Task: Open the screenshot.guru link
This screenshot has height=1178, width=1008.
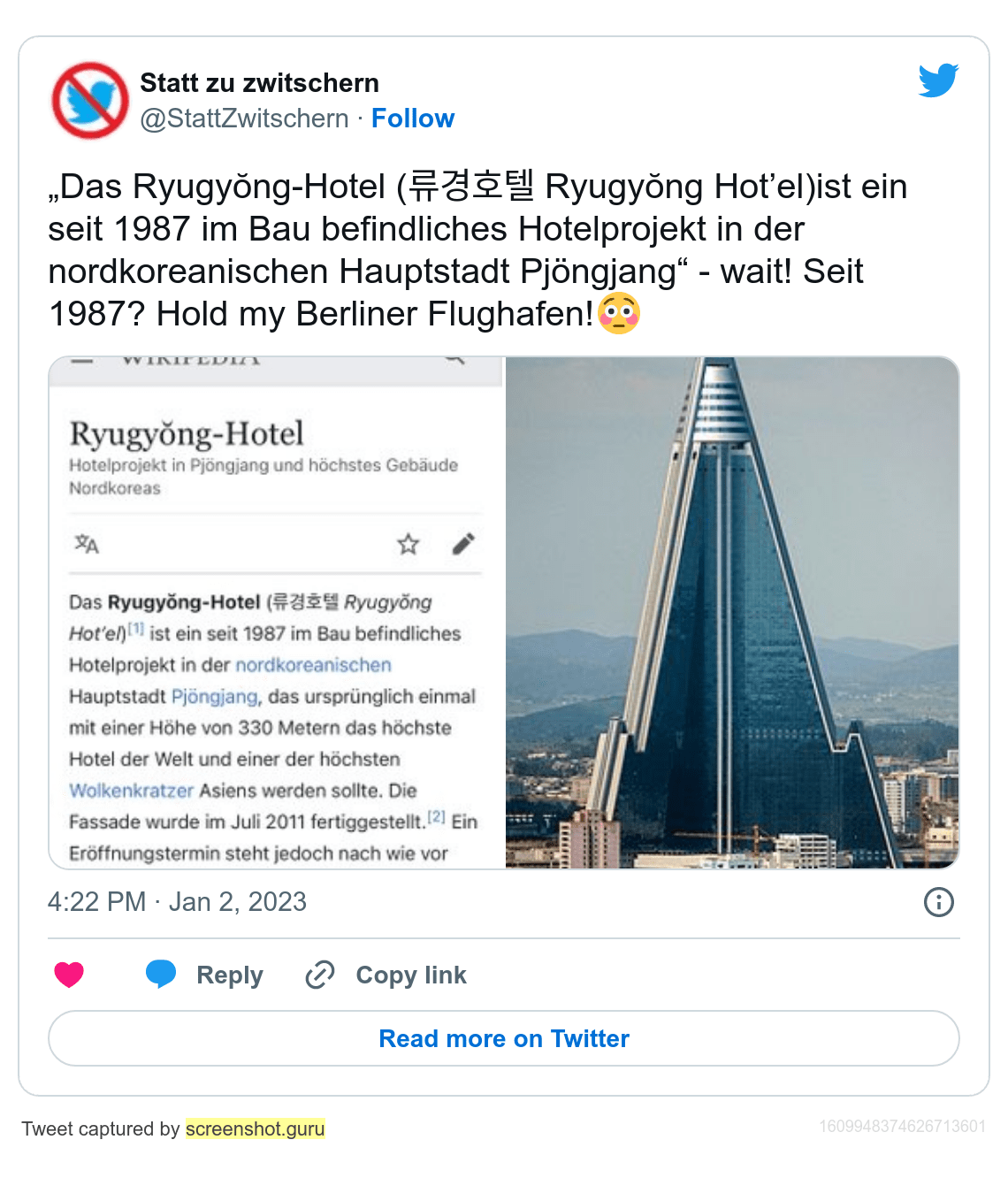Action: pos(256,1128)
